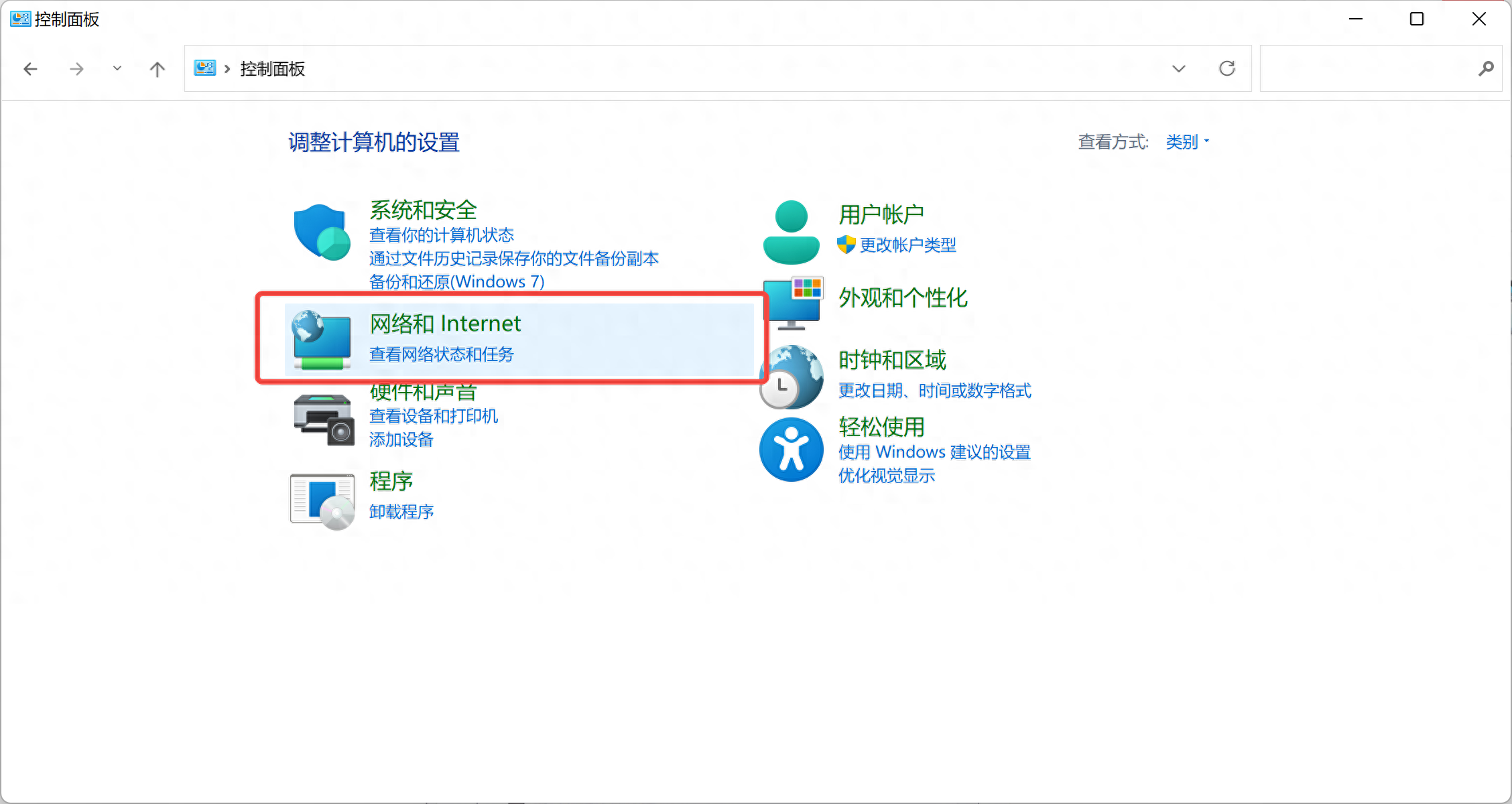Image resolution: width=1512 pixels, height=804 pixels.
Task: Navigate up one level with up arrow
Action: [157, 68]
